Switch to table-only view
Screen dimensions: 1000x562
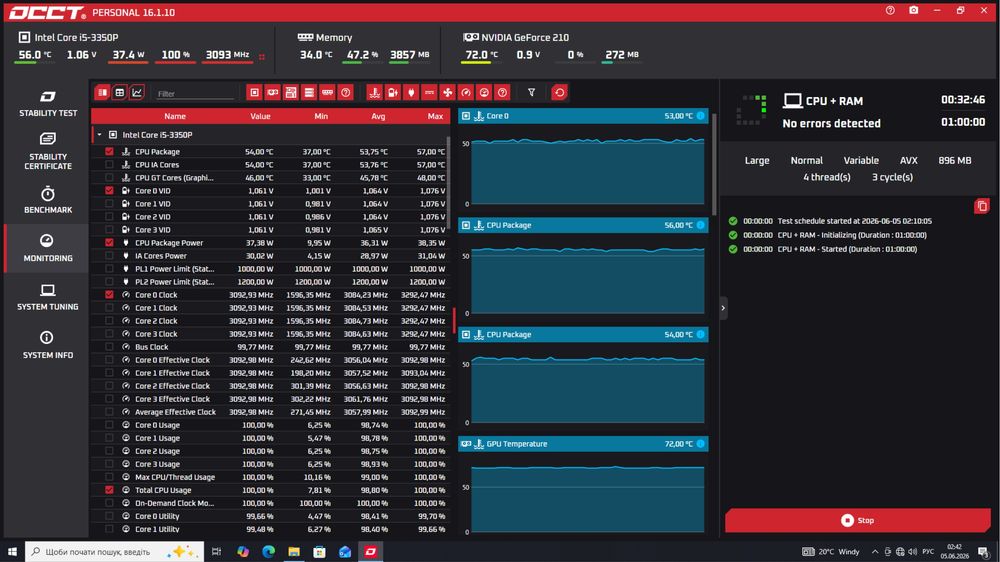pyautogui.click(x=119, y=92)
